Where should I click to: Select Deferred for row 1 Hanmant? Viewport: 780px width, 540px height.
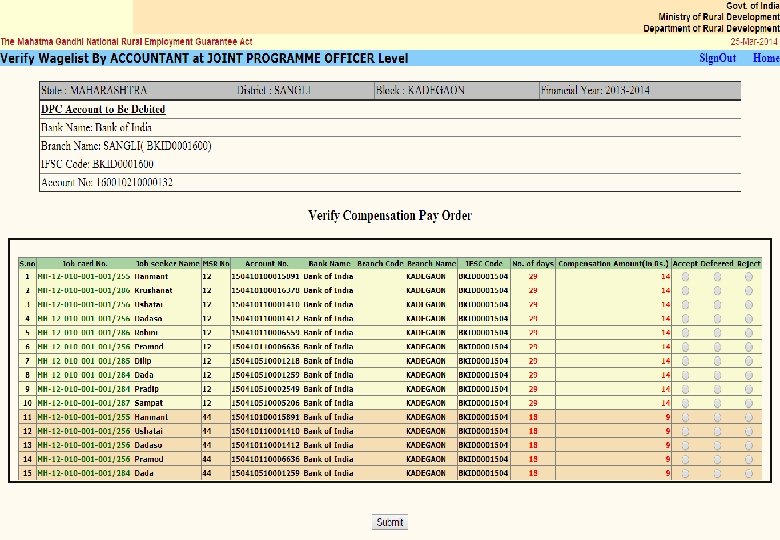coord(717,276)
